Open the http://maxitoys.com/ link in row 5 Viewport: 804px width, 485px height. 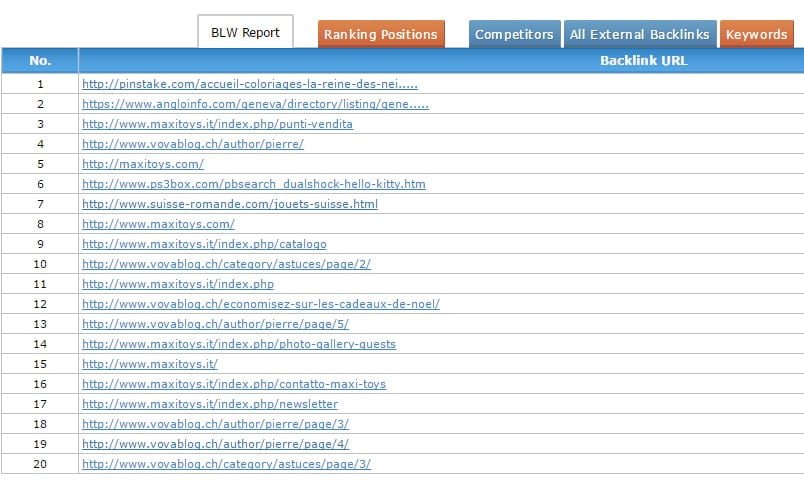pos(142,164)
